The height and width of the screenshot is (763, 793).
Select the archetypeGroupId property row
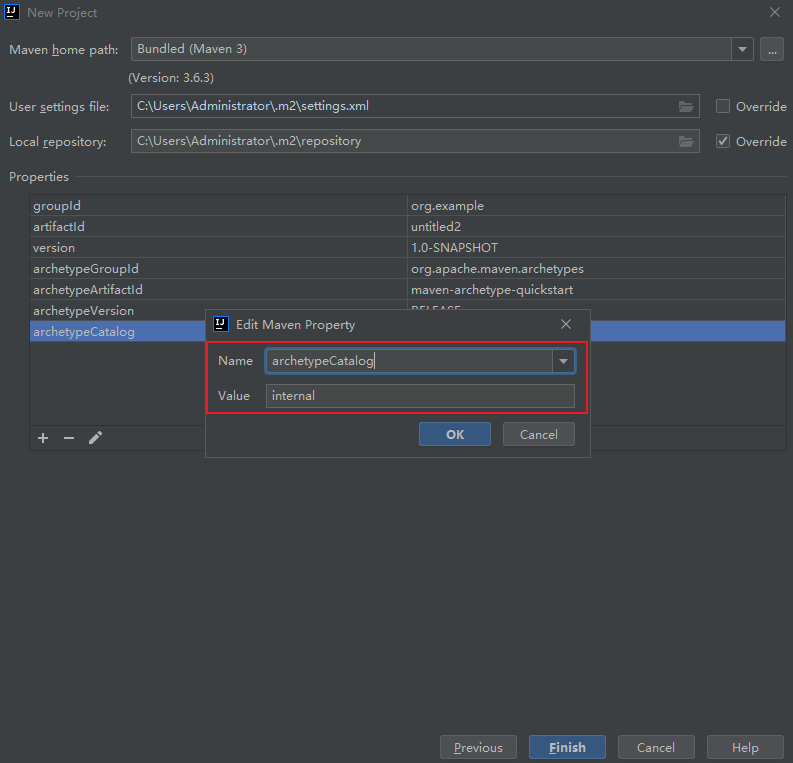[407, 268]
